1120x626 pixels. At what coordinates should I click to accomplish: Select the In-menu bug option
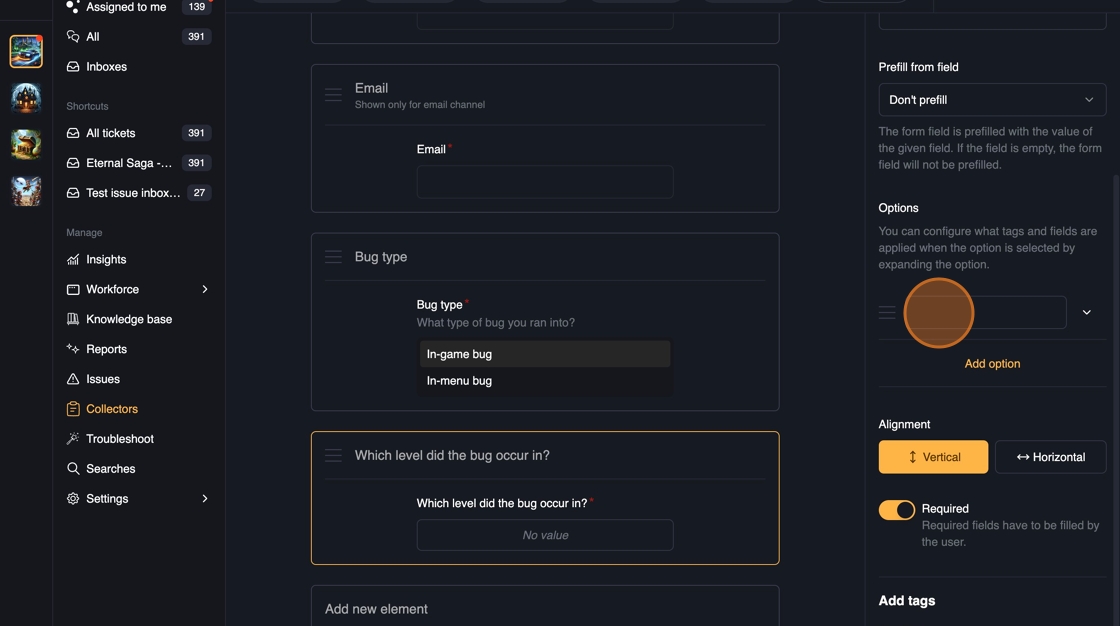click(x=459, y=381)
